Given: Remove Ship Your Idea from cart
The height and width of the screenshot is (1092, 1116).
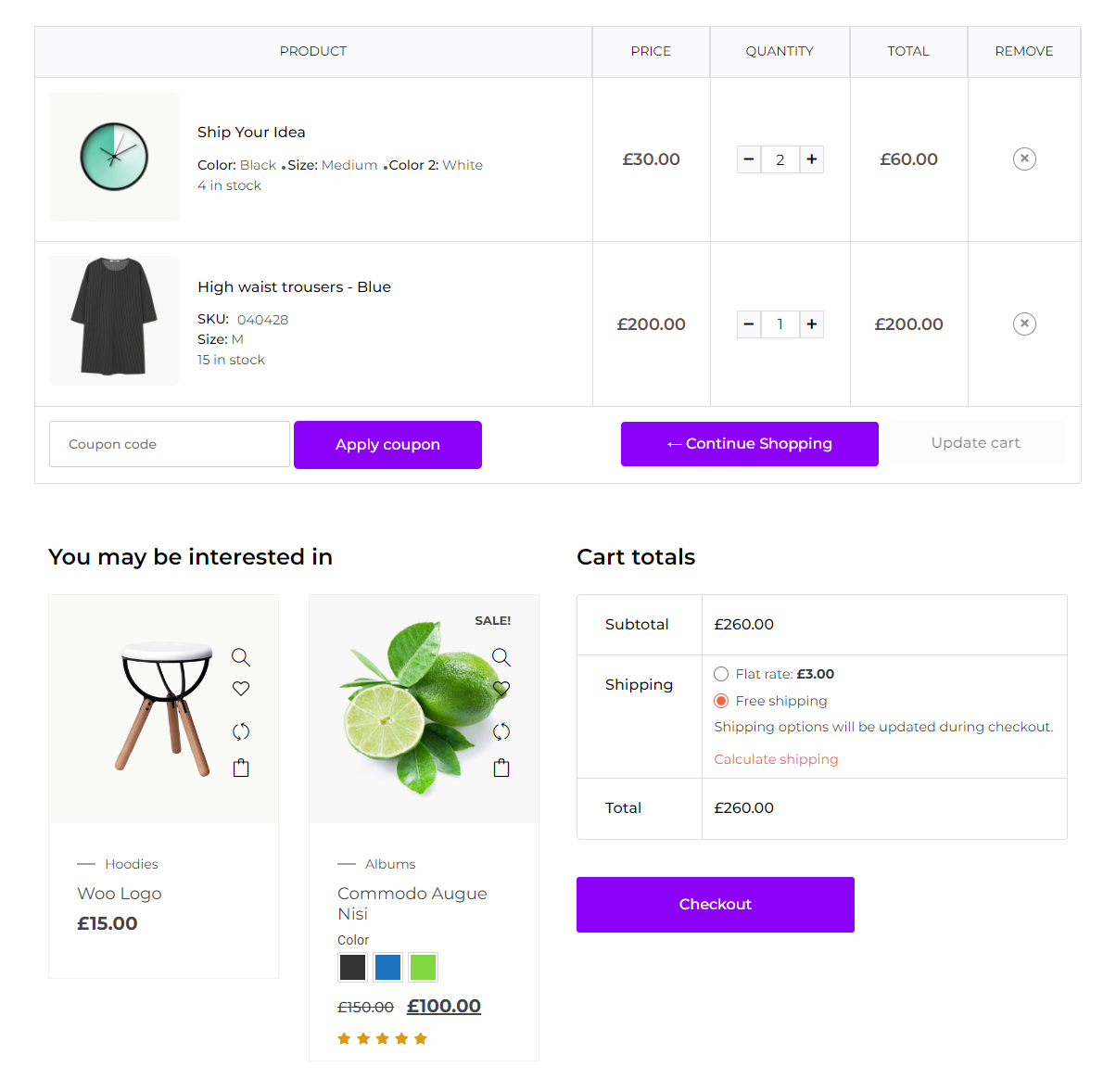Looking at the screenshot, I should [1024, 159].
